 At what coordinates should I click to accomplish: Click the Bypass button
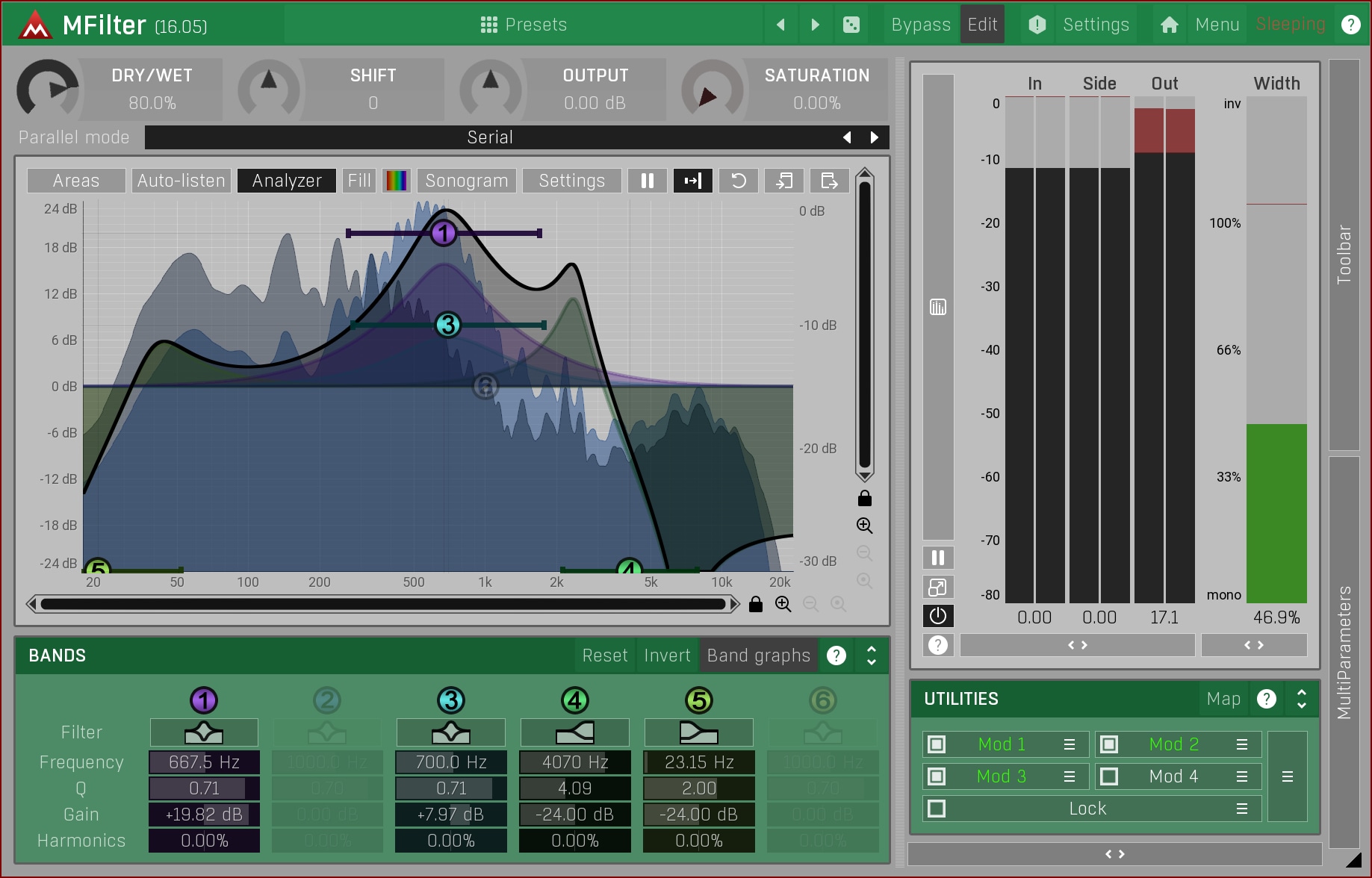(x=921, y=25)
